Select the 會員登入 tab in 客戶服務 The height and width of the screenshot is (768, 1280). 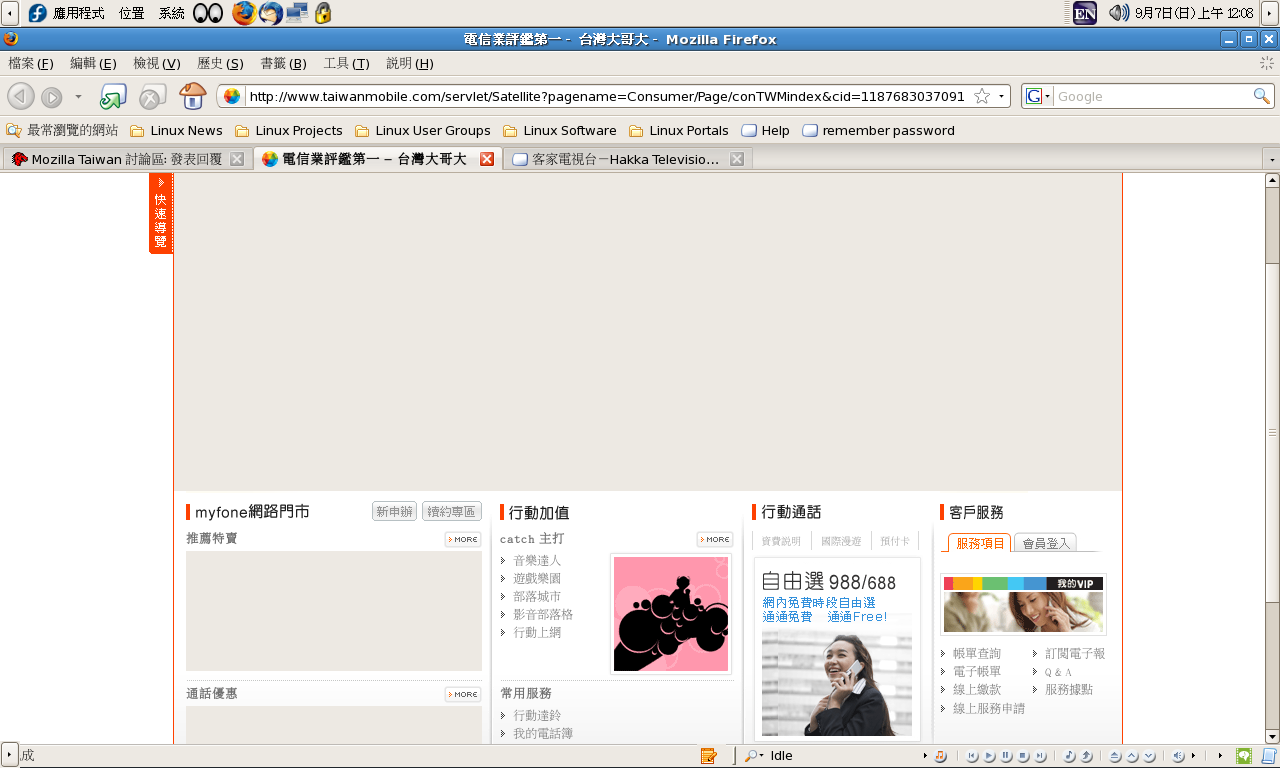1045,543
